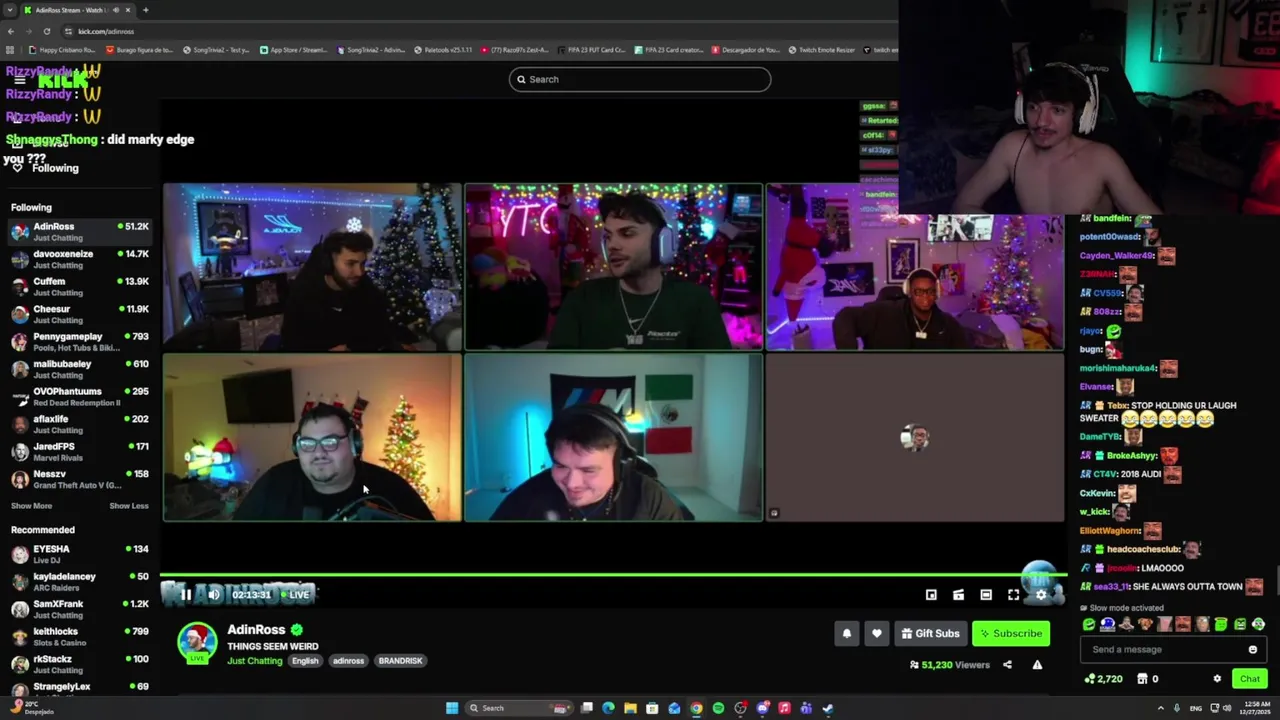Open chat settings gear icon
This screenshot has height=720, width=1280.
(1217, 679)
